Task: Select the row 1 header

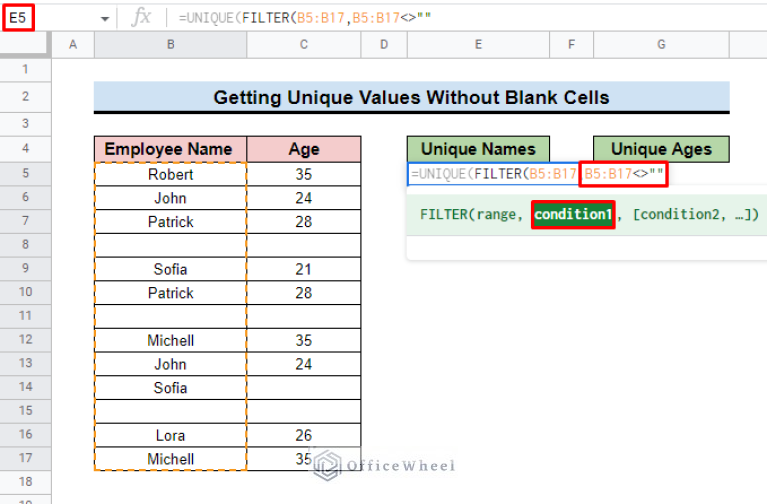Action: pyautogui.click(x=26, y=70)
